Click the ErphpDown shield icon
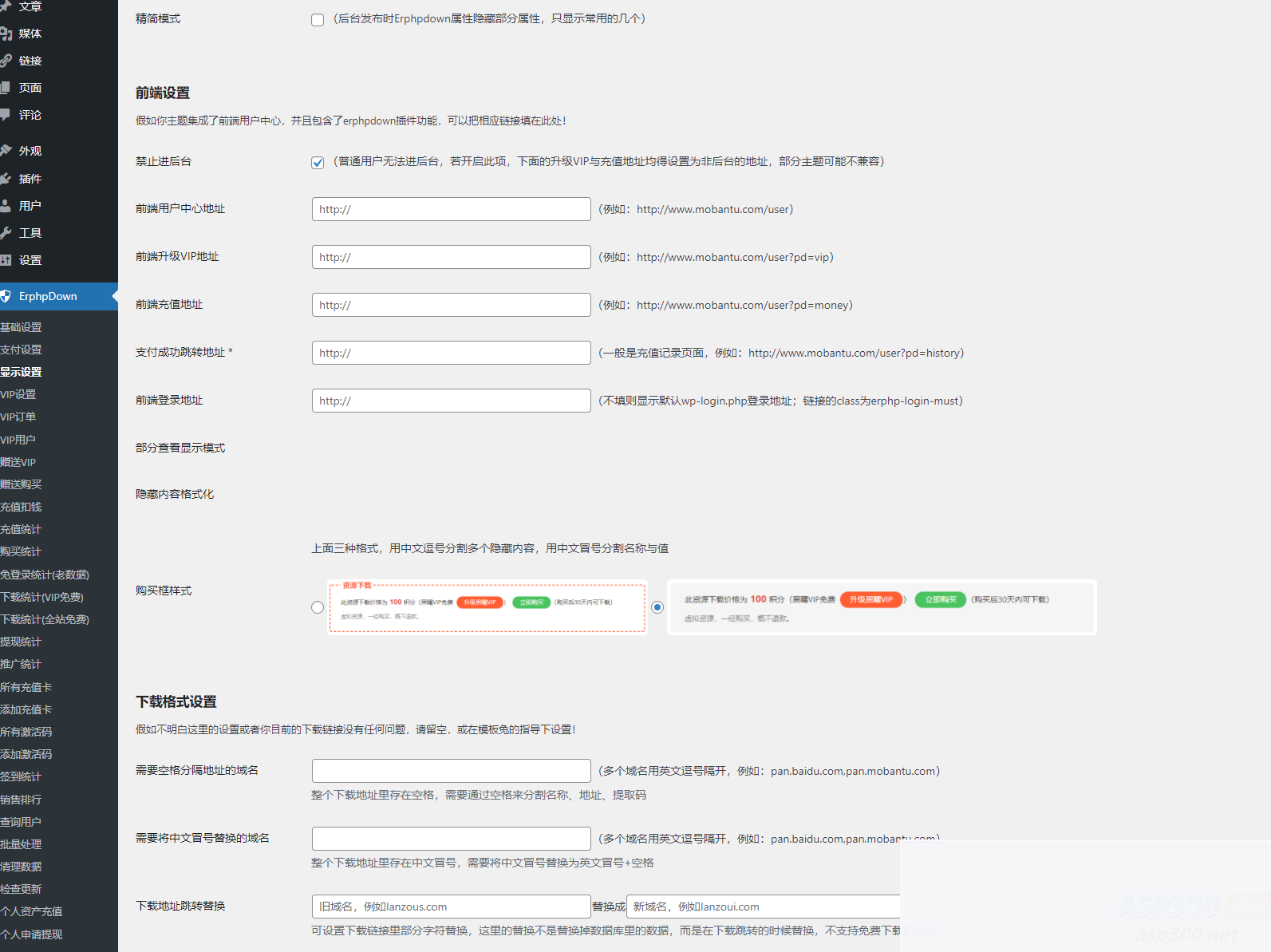The width and height of the screenshot is (1271, 952). (x=6, y=296)
